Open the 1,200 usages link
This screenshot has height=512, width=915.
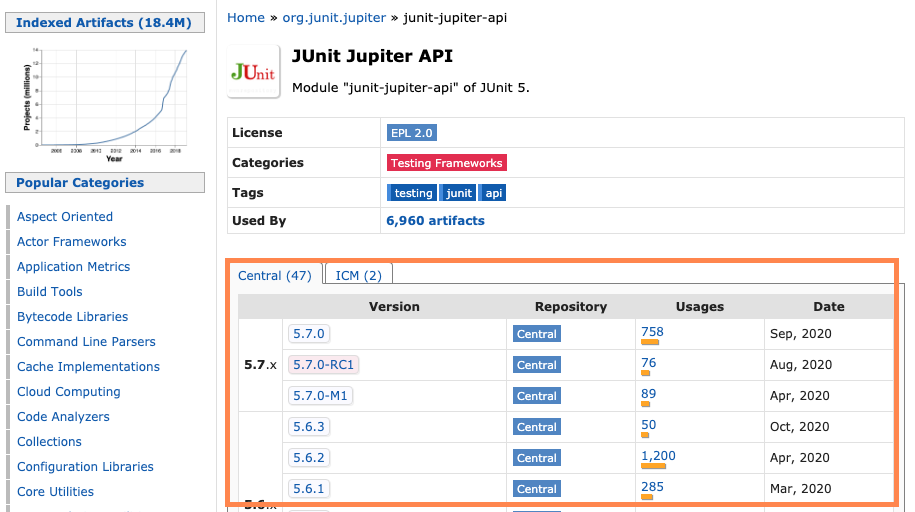658,455
